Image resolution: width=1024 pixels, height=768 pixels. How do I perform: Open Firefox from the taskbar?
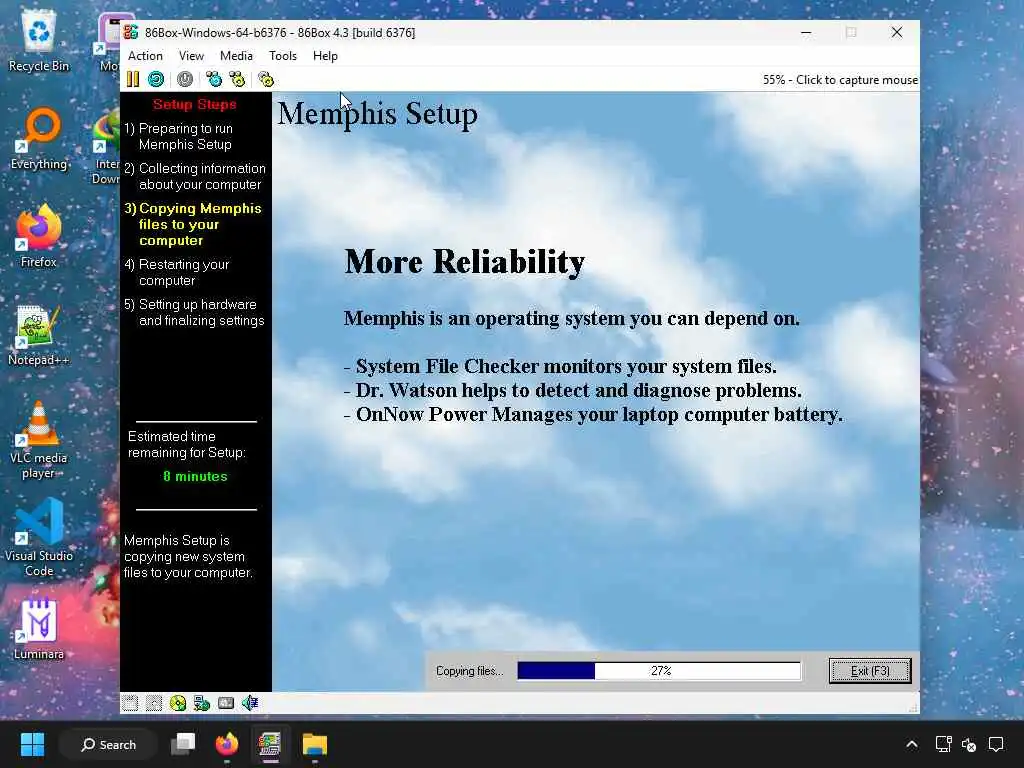[x=227, y=744]
